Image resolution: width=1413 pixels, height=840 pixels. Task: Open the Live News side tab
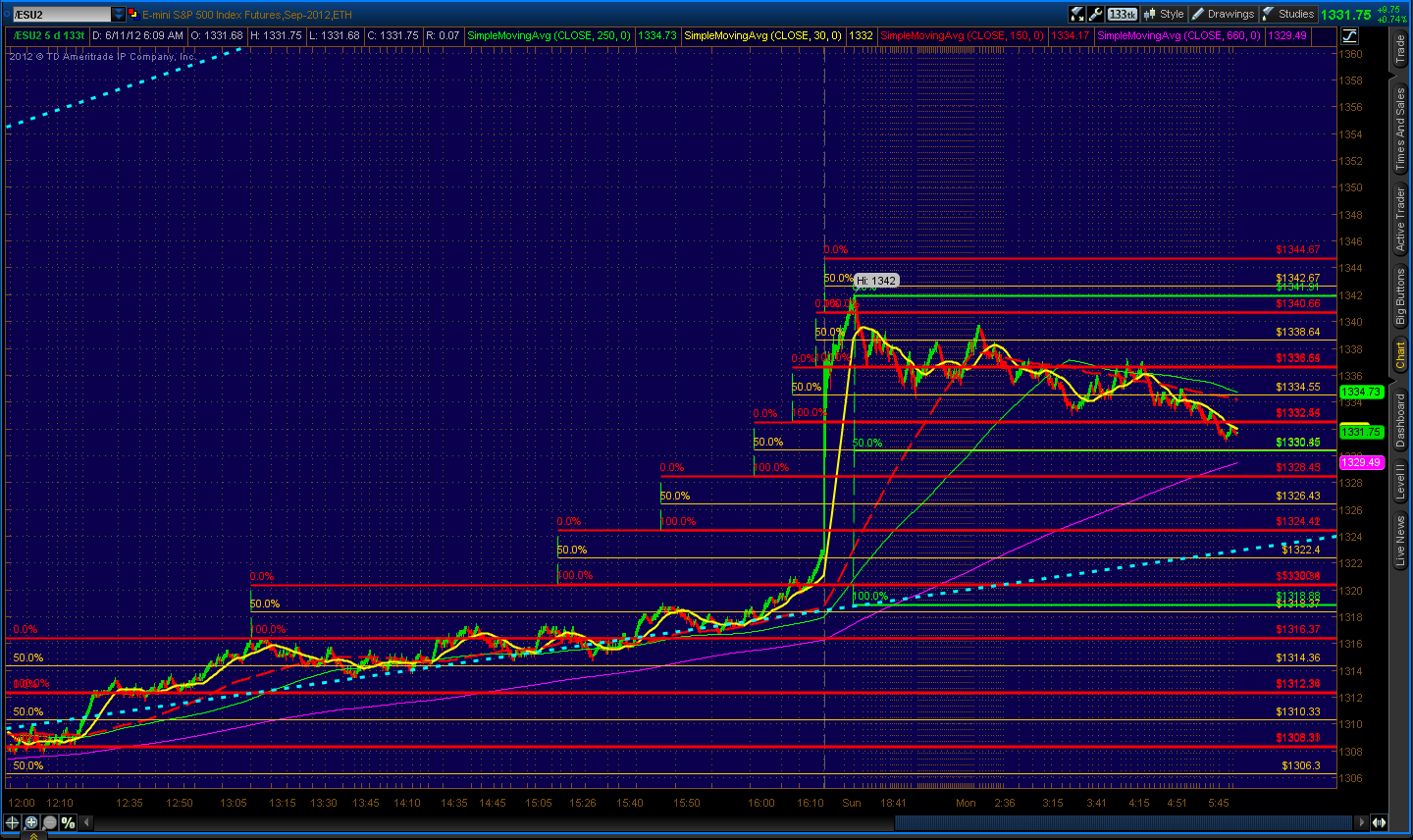click(1401, 541)
